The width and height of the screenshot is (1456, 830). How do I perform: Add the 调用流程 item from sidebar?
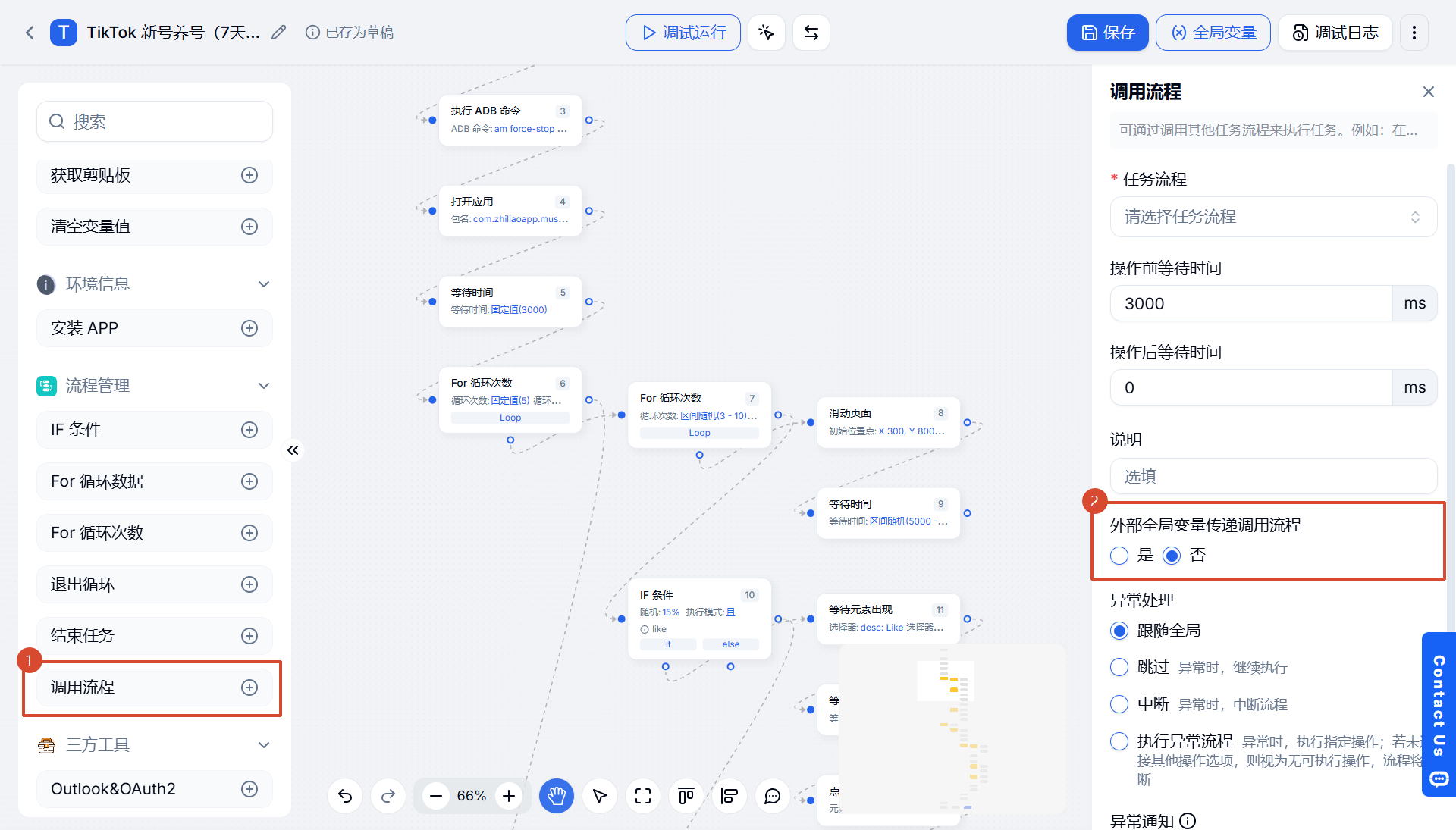[249, 687]
